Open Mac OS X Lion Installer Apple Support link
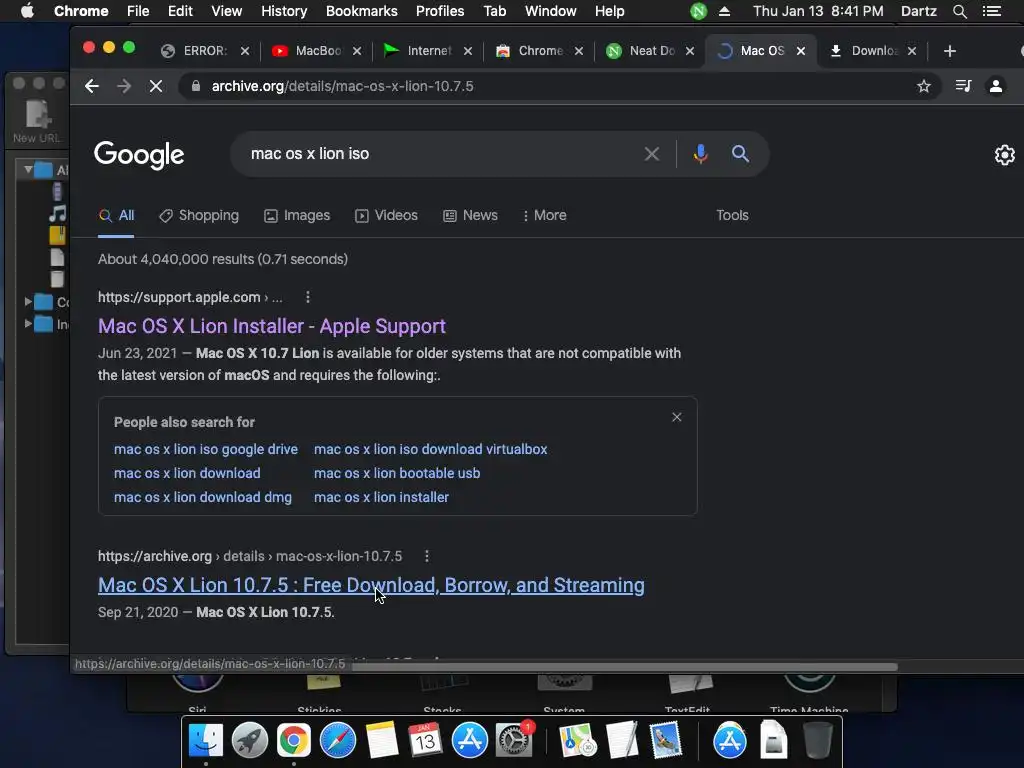Screen dimensions: 1024x768 [x=272, y=326]
